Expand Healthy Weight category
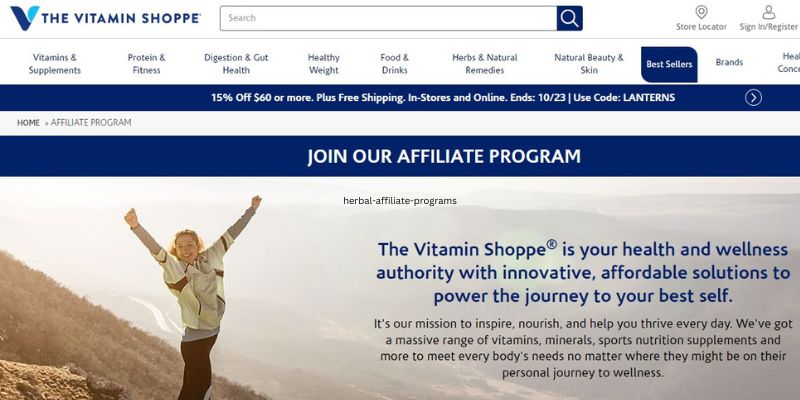Screen dimensions: 800x400 pyautogui.click(x=323, y=64)
